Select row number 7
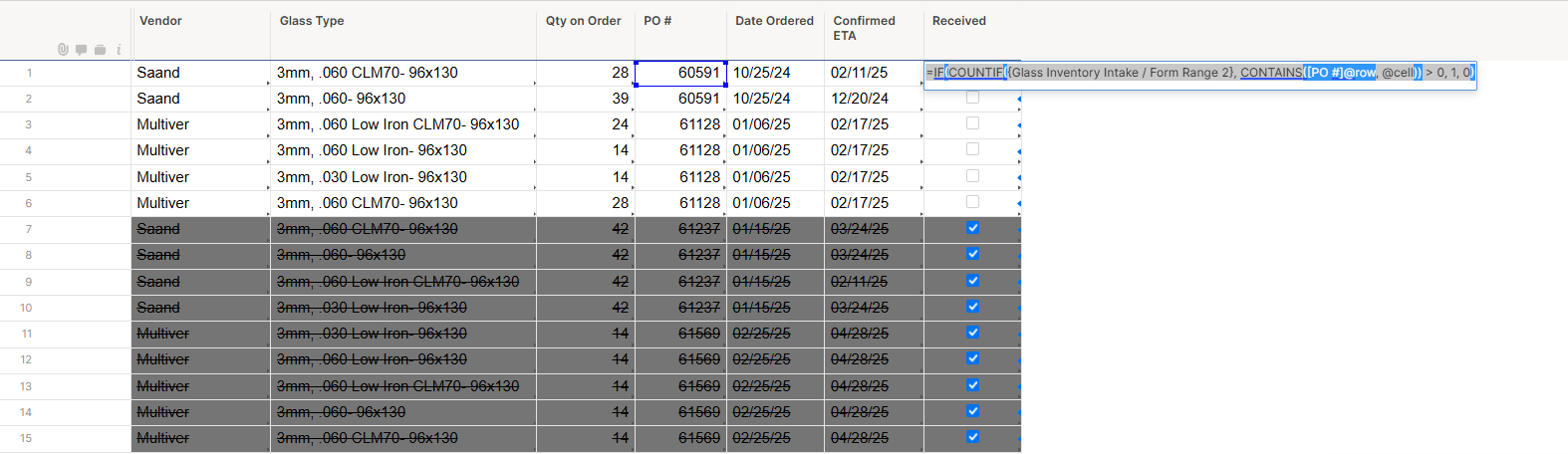 pos(30,229)
